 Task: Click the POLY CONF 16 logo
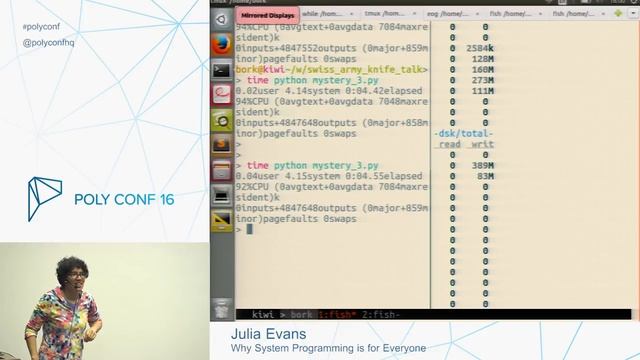[x=101, y=199]
